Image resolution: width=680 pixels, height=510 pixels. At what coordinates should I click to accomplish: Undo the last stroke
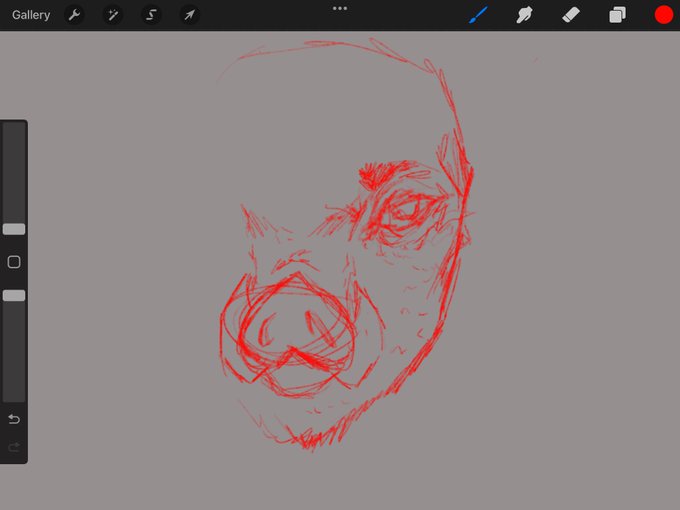coord(14,419)
